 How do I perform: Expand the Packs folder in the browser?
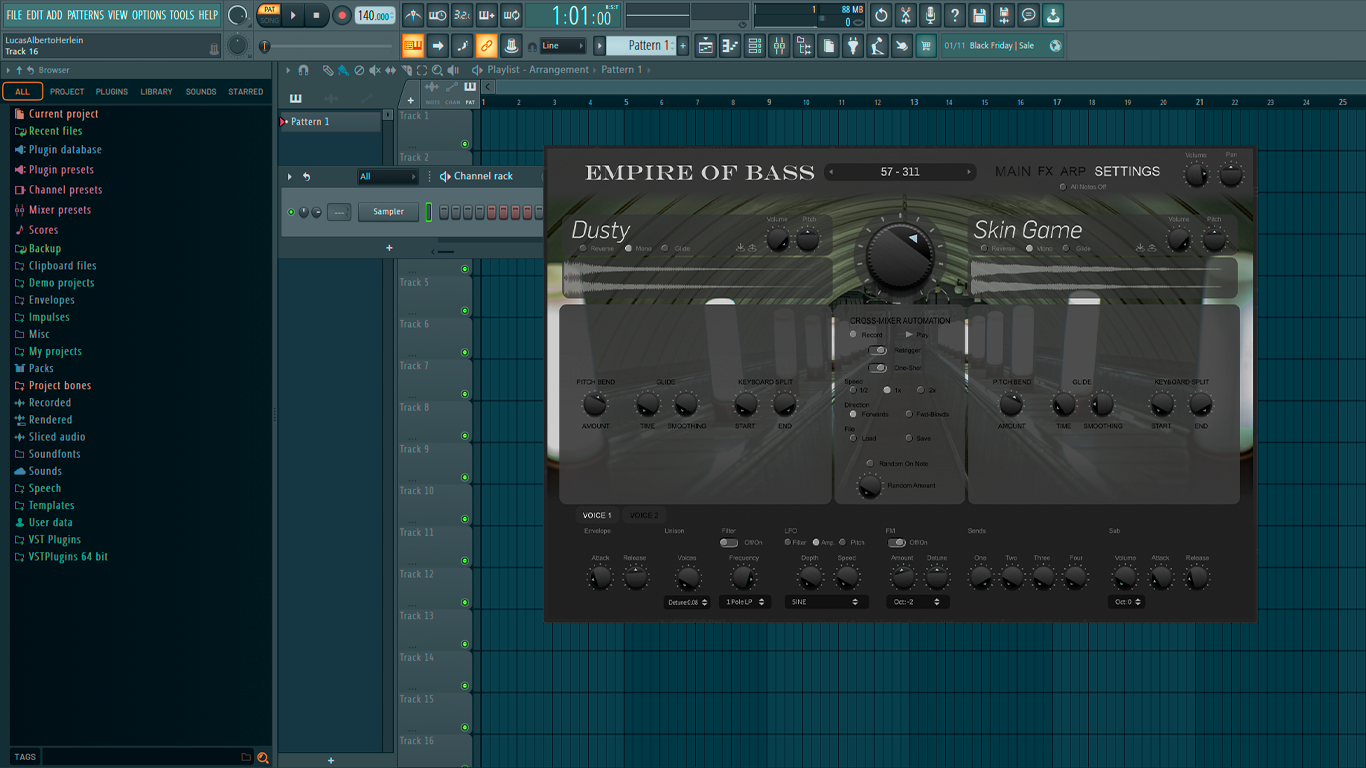point(41,368)
